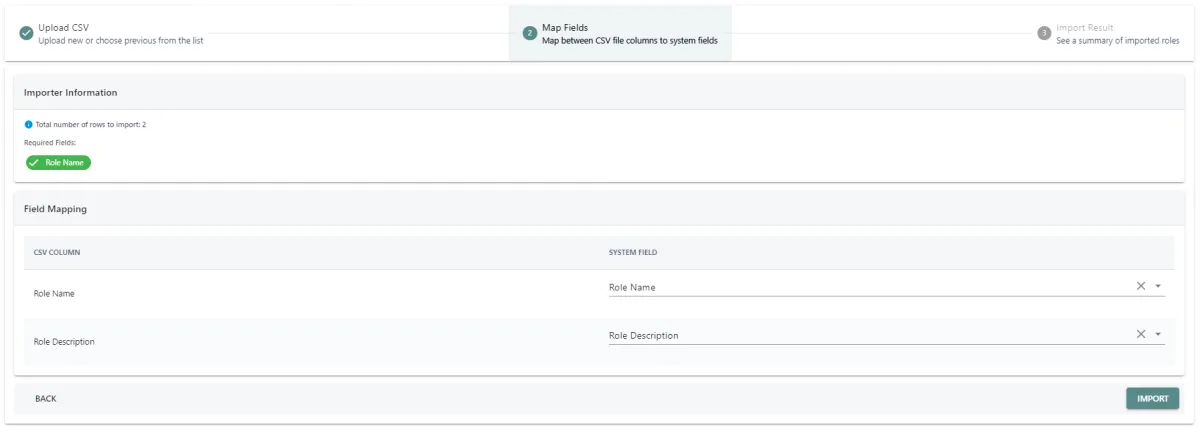Viewport: 1200px width, 427px height.
Task: Click the SYSTEM FIELD header
Action: (x=633, y=252)
